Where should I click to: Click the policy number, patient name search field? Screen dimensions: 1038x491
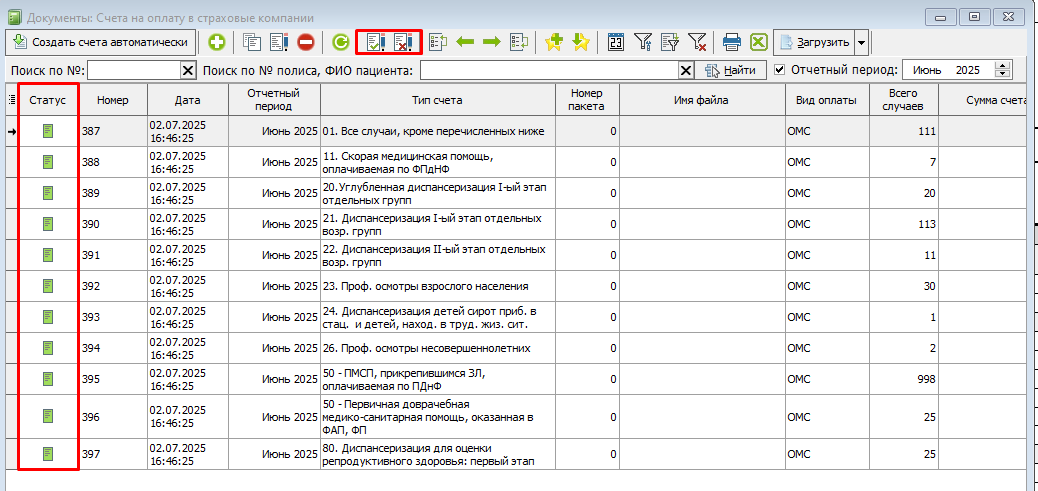[549, 70]
